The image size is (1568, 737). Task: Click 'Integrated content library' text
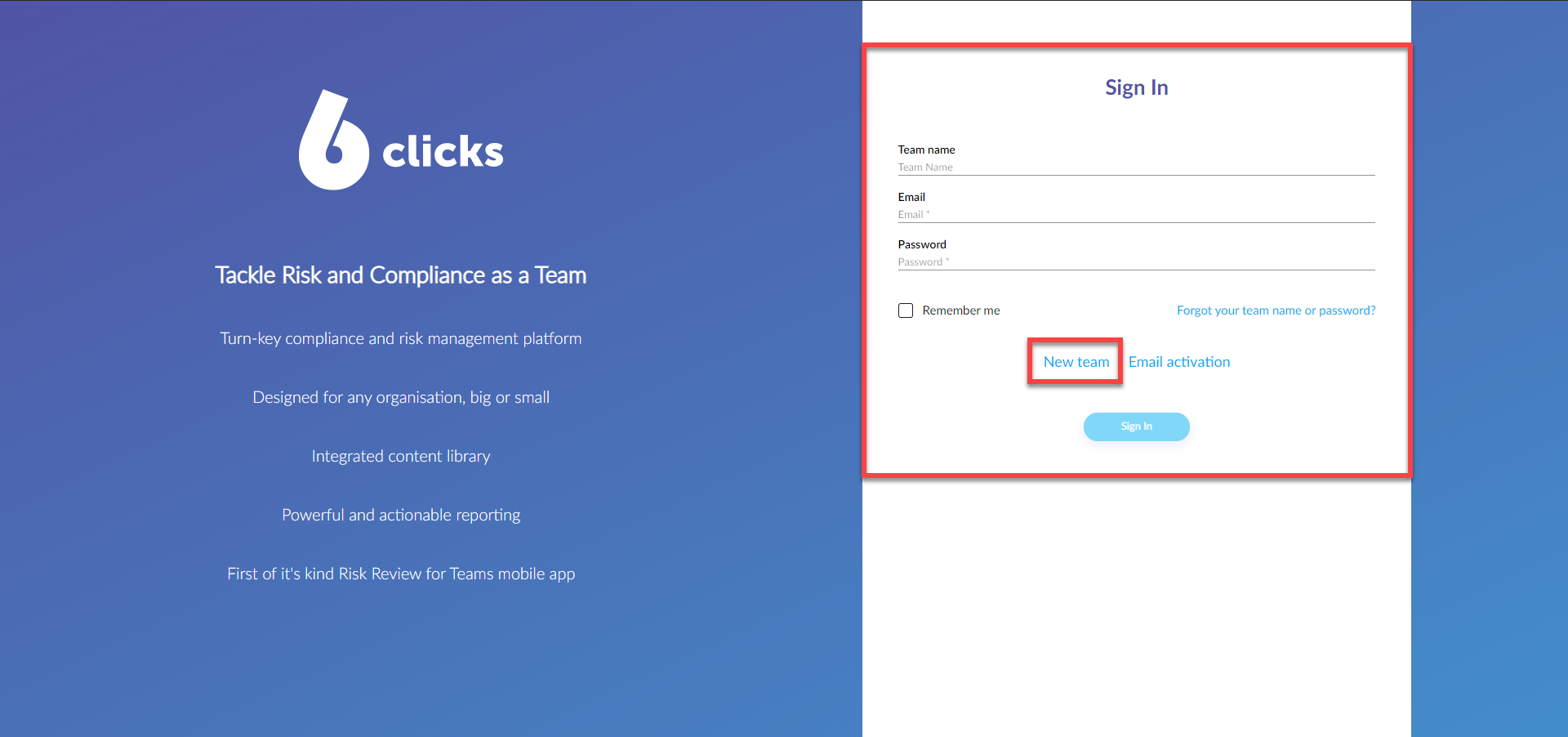pos(401,456)
